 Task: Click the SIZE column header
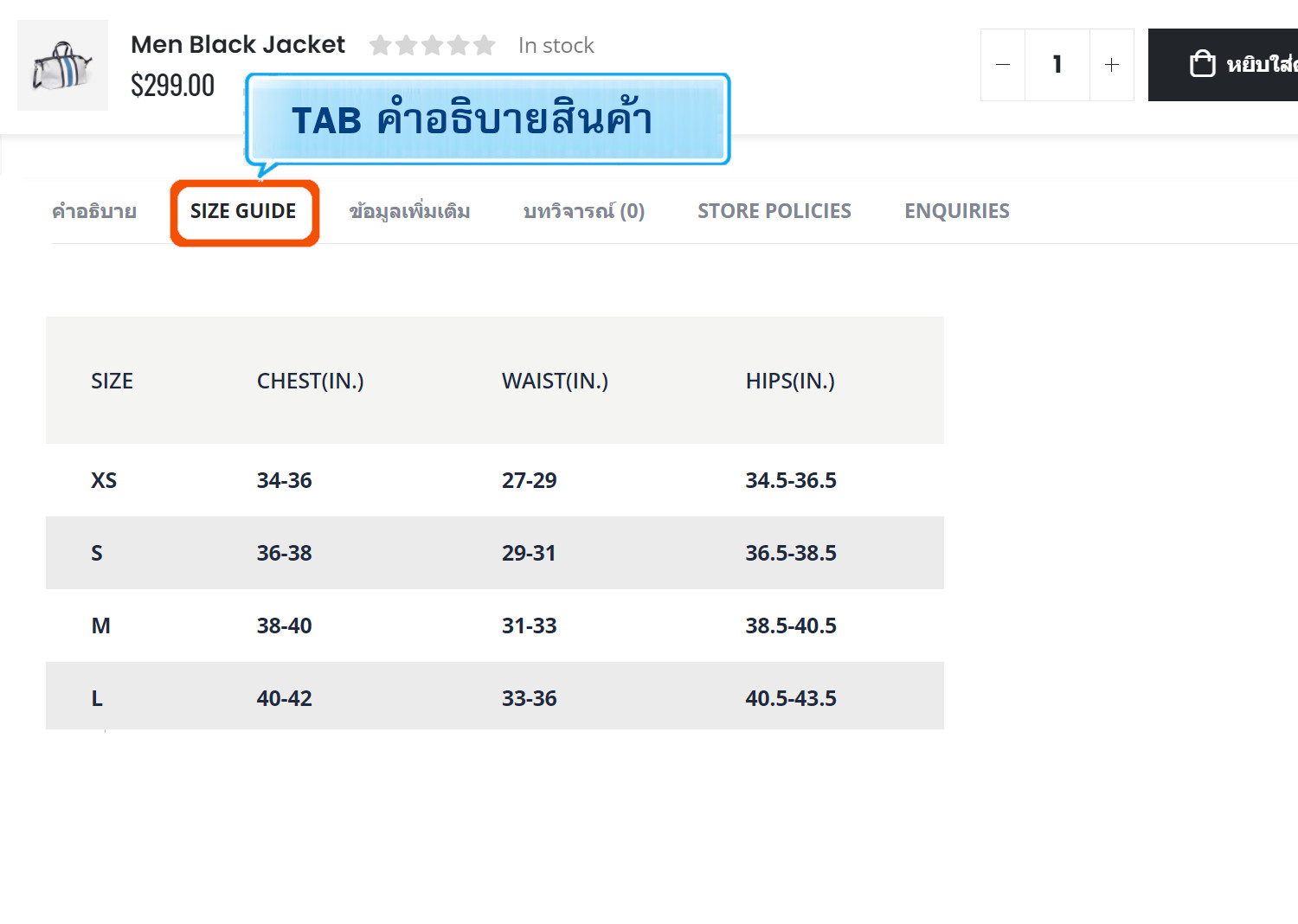[112, 381]
